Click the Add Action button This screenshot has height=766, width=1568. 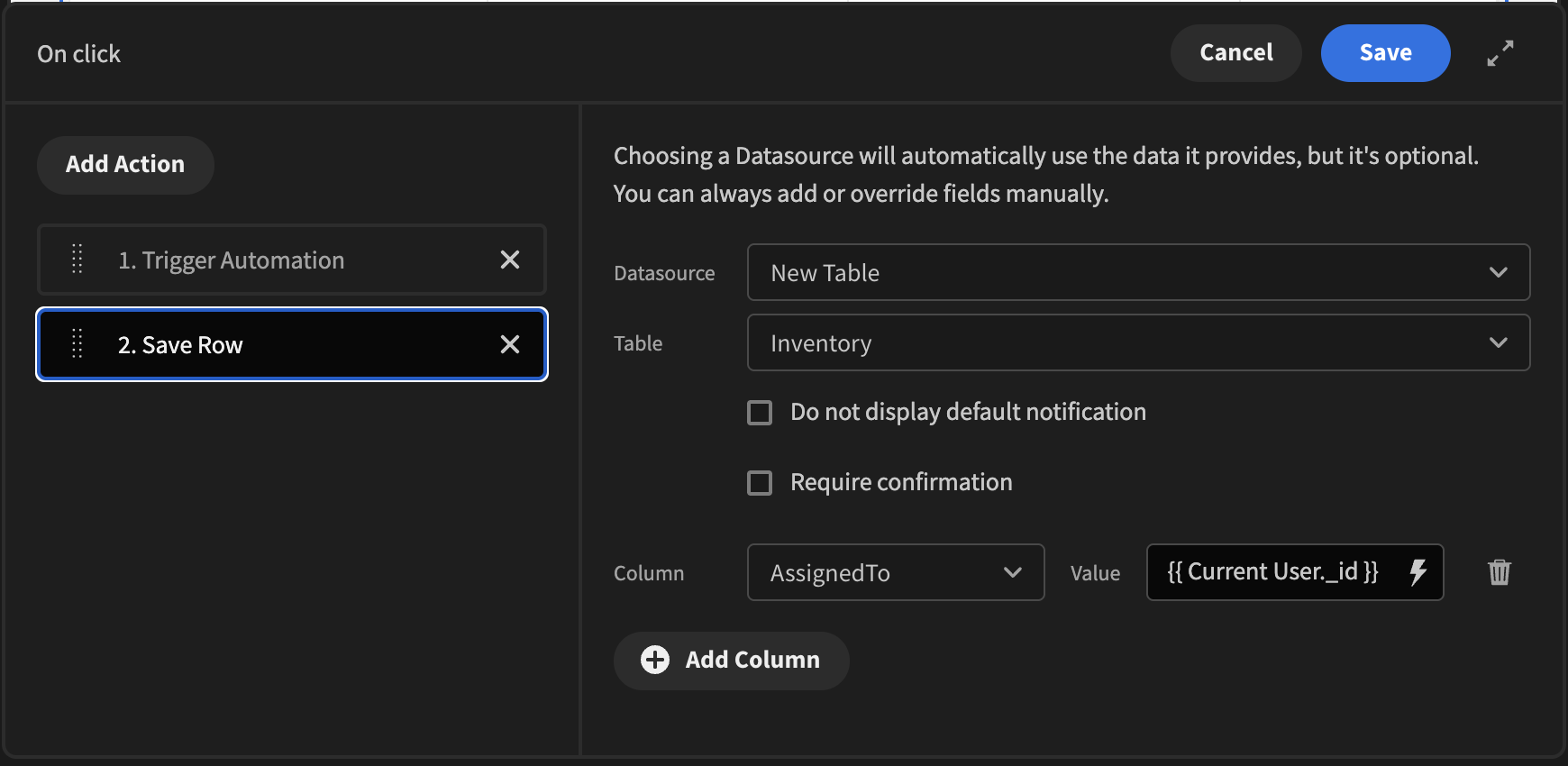pyautogui.click(x=125, y=165)
